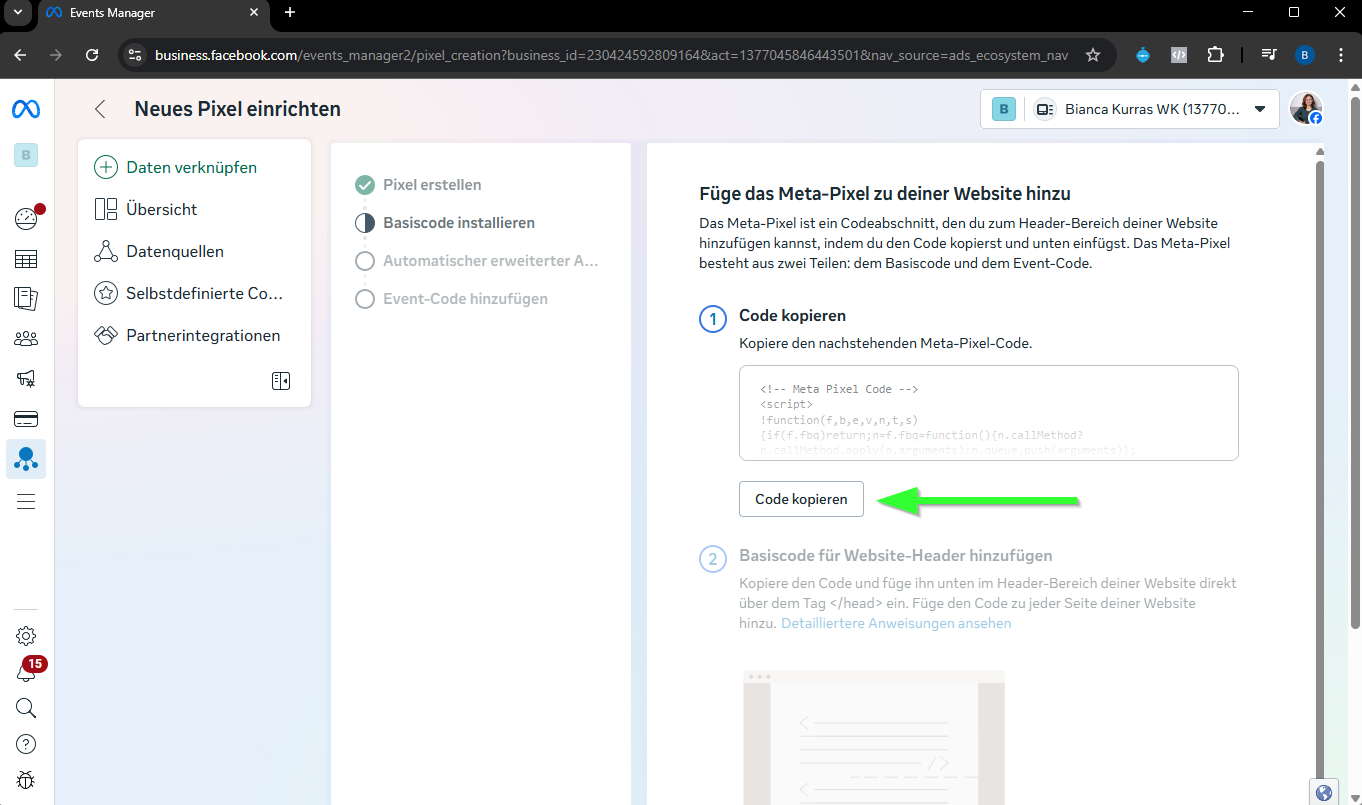Viewport: 1362px width, 805px height.
Task: Select the Pixel erstellen step
Action: pyautogui.click(x=419, y=185)
